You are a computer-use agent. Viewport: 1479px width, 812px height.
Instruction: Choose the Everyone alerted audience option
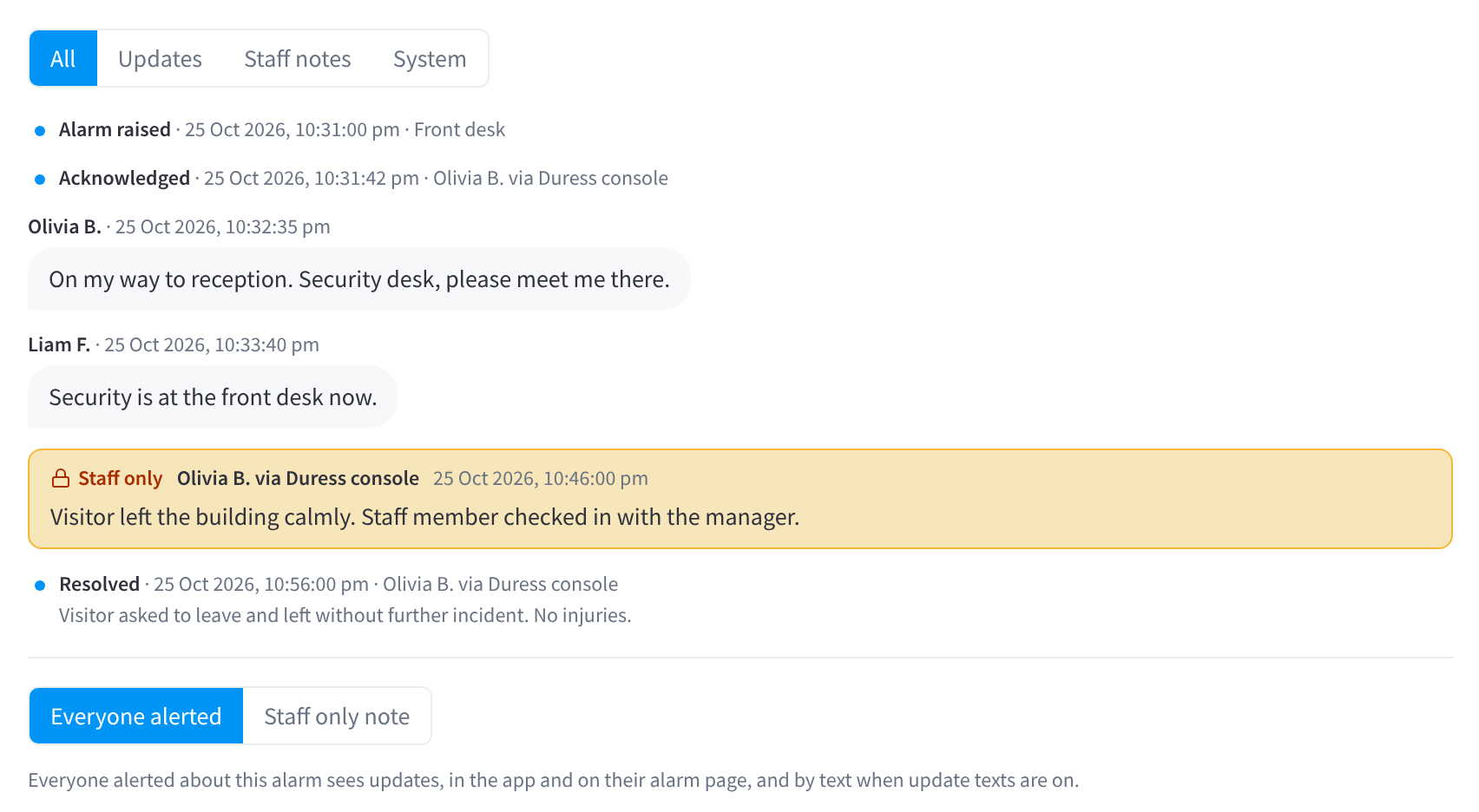click(x=136, y=717)
